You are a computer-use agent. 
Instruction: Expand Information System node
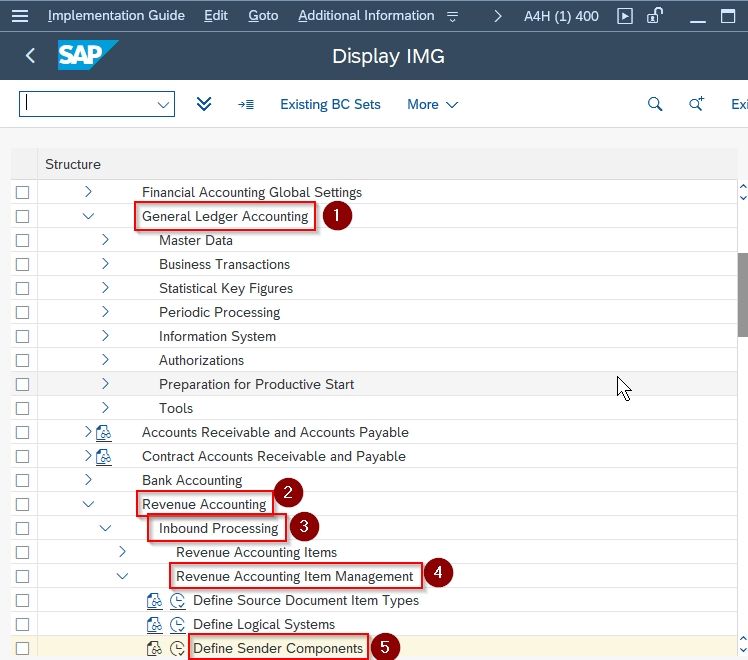tap(105, 336)
